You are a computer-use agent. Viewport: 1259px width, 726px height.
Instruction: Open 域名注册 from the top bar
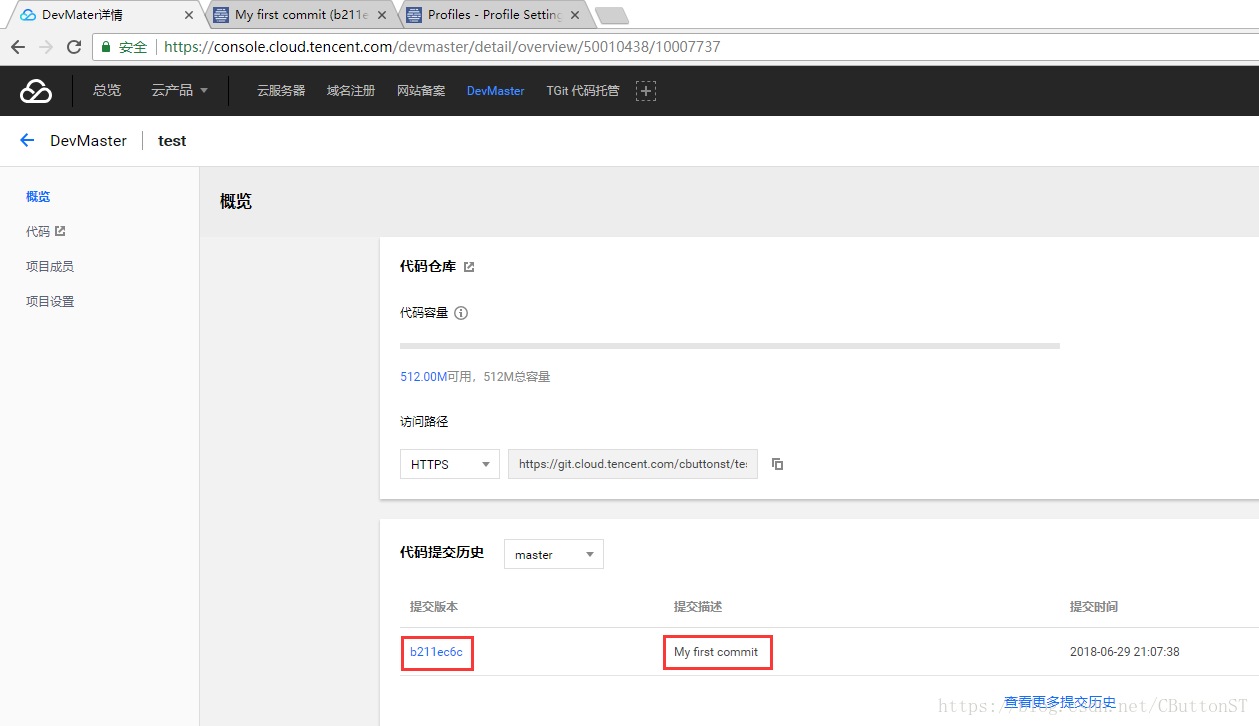[351, 91]
